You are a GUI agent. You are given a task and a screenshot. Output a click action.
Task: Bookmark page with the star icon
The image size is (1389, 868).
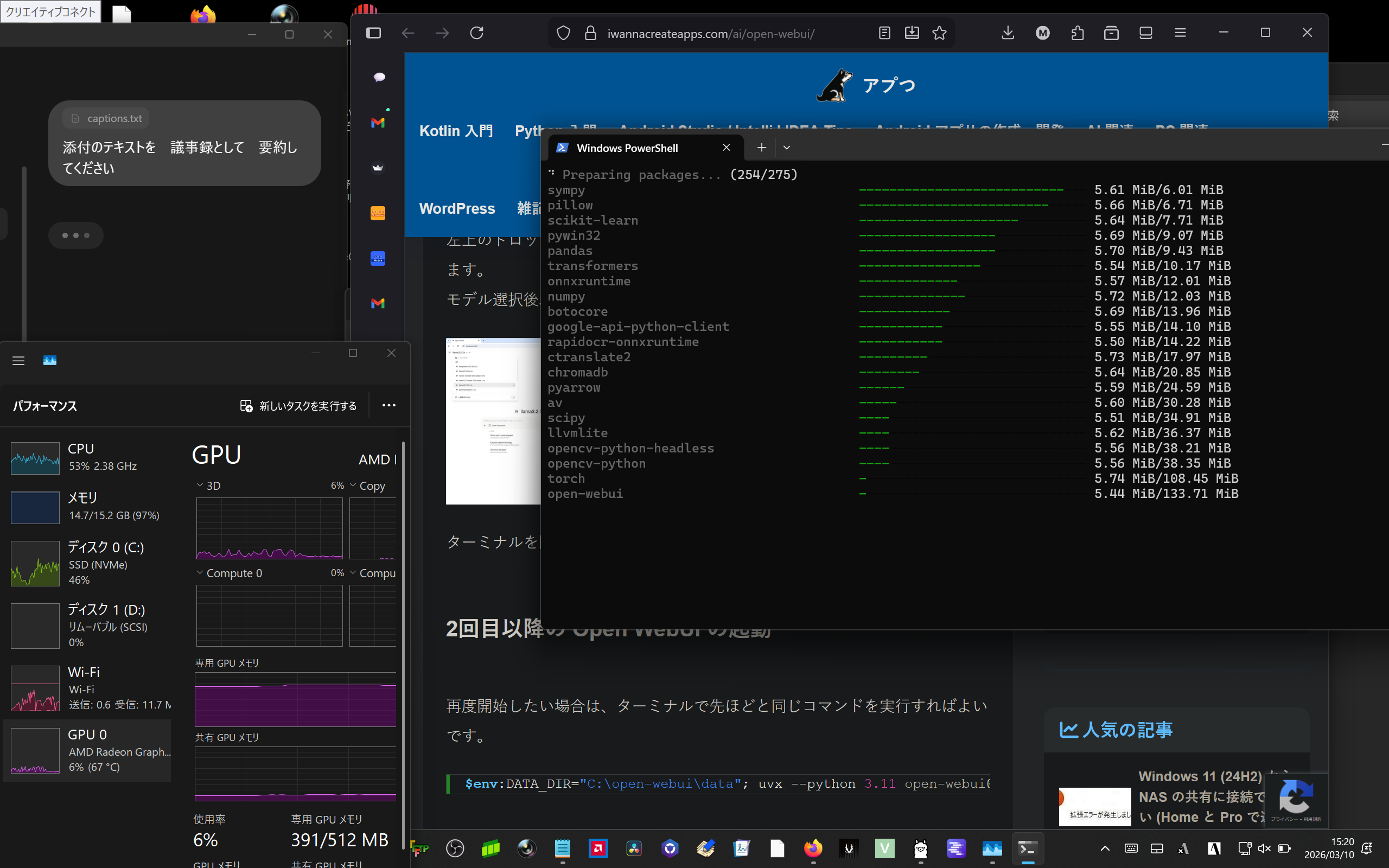(x=939, y=33)
